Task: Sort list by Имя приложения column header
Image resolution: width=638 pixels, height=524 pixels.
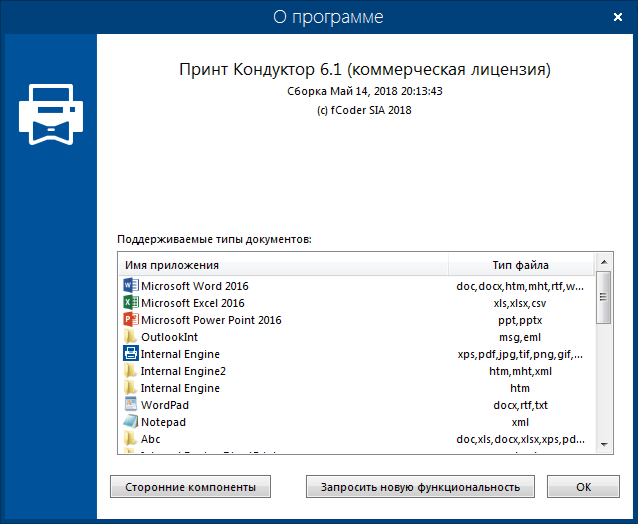Action: coord(283,265)
